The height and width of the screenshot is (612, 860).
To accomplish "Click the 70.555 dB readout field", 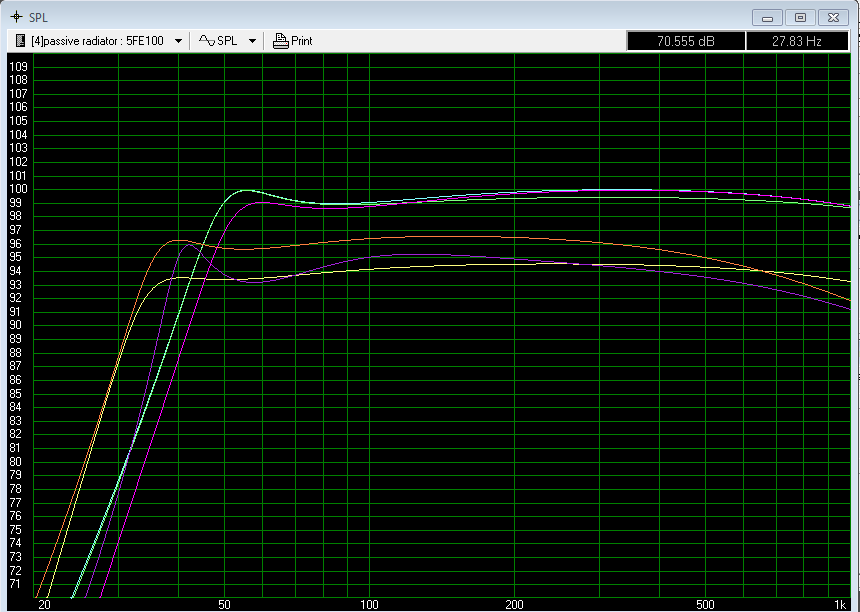I will [x=686, y=41].
